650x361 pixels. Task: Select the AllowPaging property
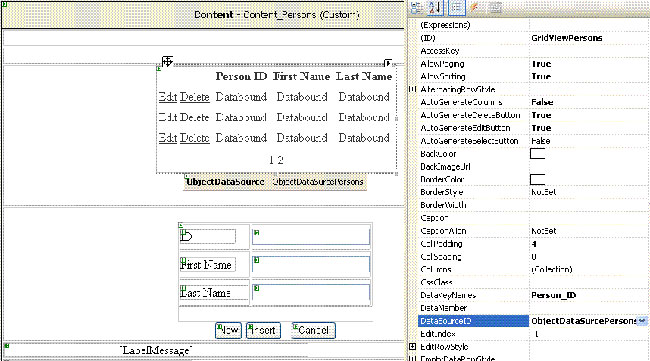coord(442,63)
